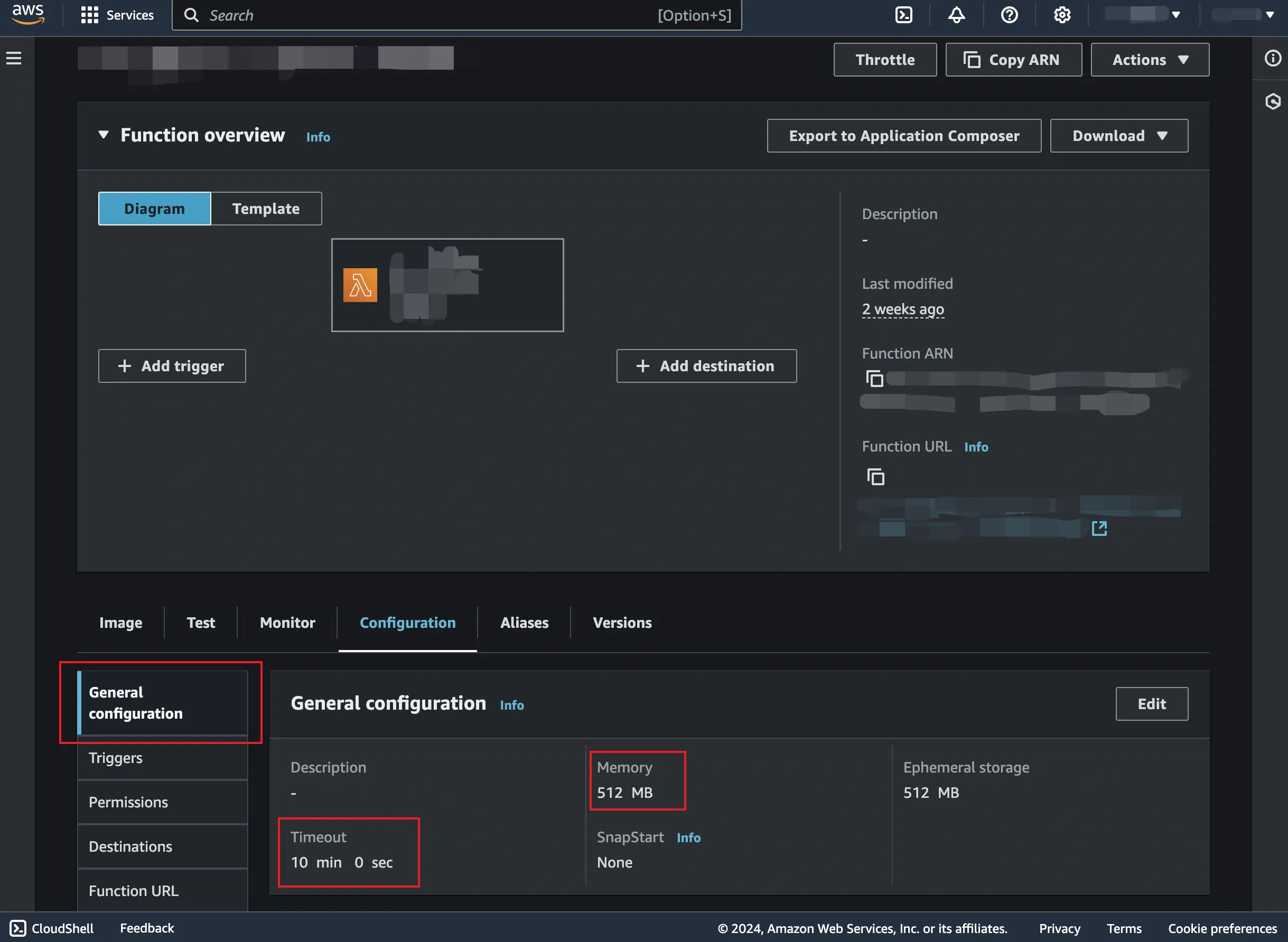Viewport: 1288px width, 942px height.
Task: Switch the overview to Diagram view
Action: click(x=155, y=209)
